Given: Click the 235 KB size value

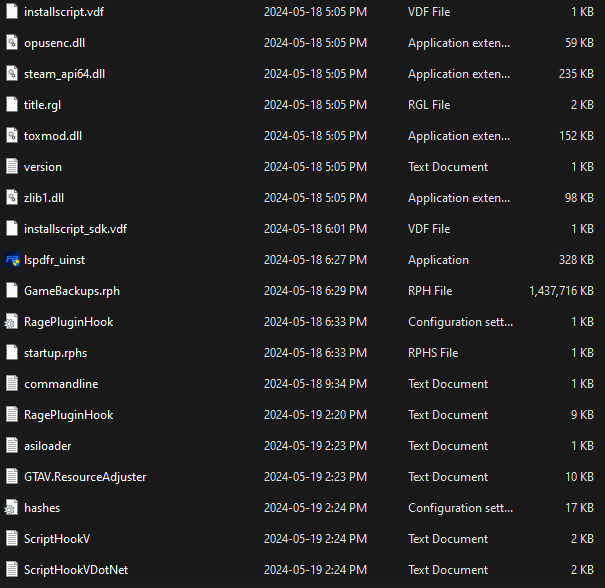Looking at the screenshot, I should 576,74.
